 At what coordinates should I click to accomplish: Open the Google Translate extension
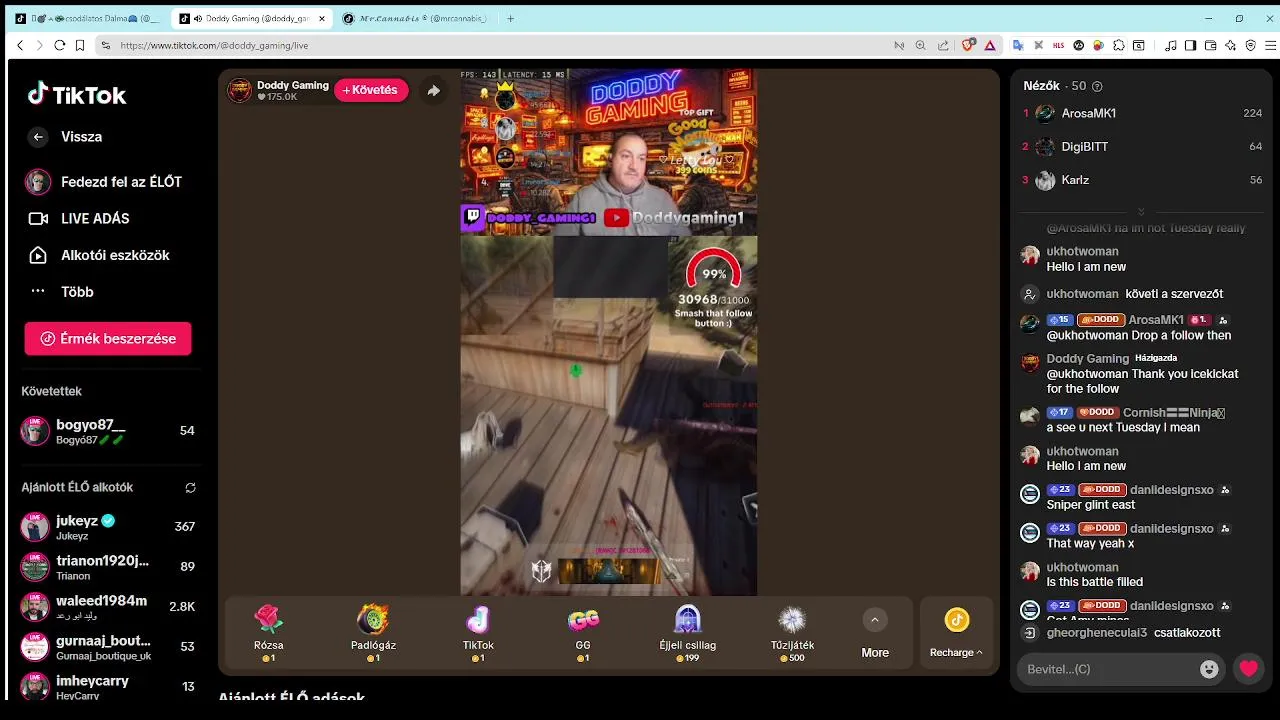pyautogui.click(x=1018, y=45)
